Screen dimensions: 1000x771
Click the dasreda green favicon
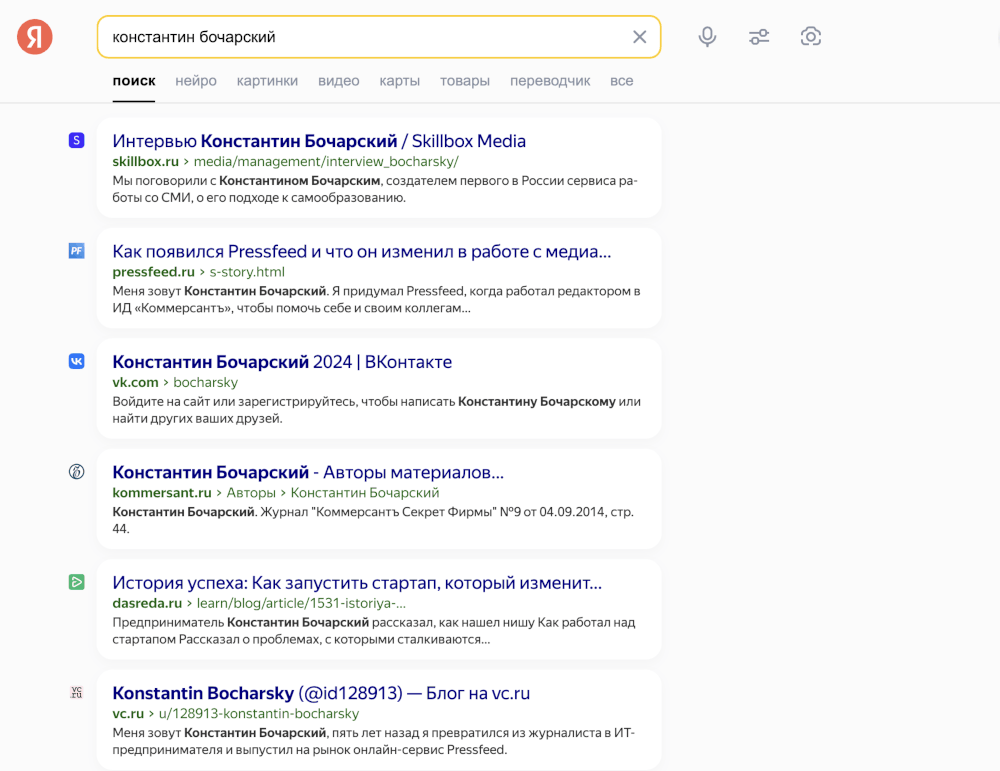coord(77,582)
